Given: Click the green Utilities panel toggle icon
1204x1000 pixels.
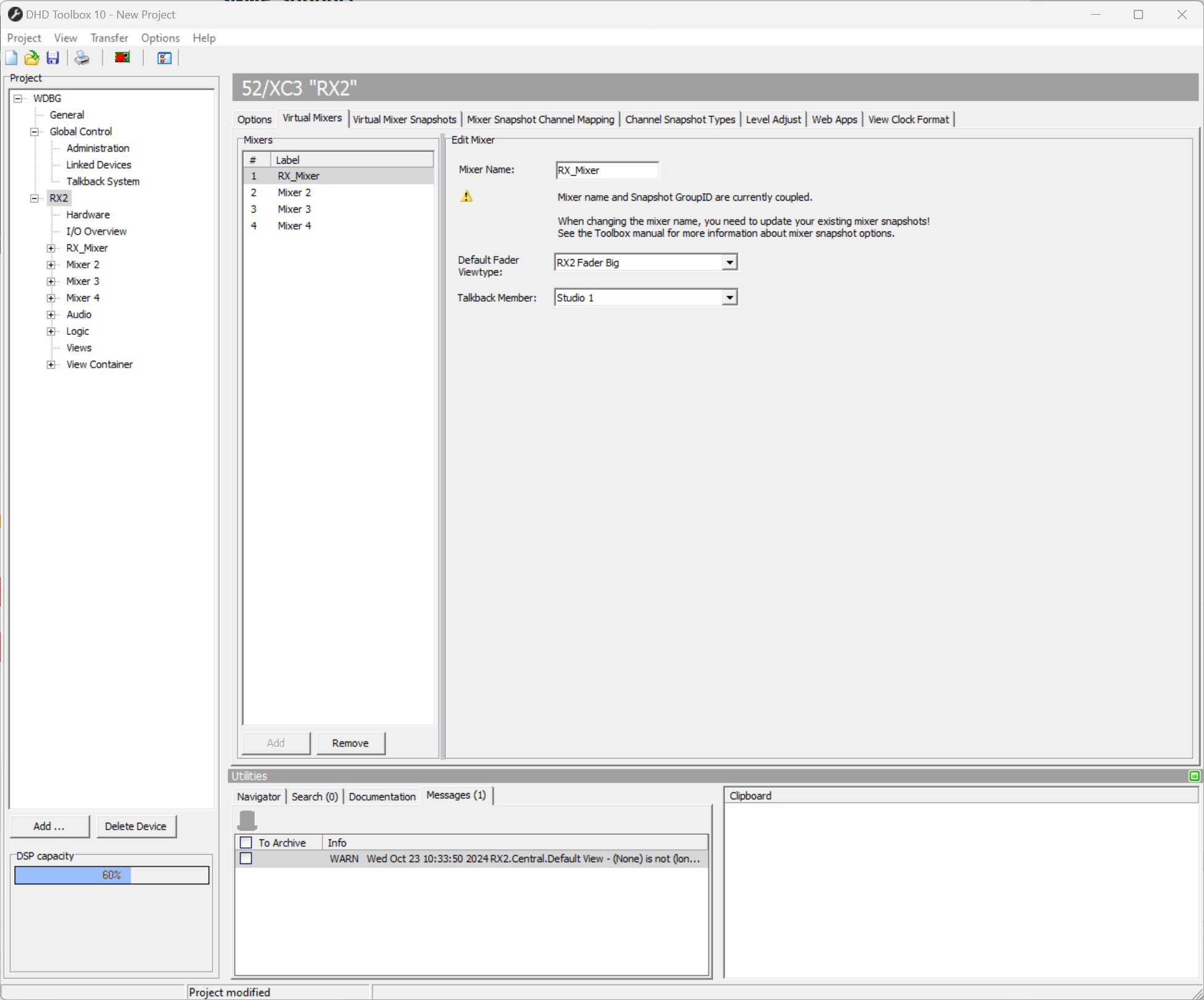Looking at the screenshot, I should pos(1194,776).
